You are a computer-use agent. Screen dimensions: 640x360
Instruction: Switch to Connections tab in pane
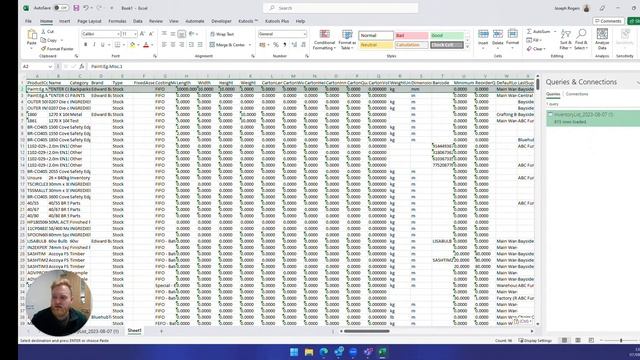[577, 94]
